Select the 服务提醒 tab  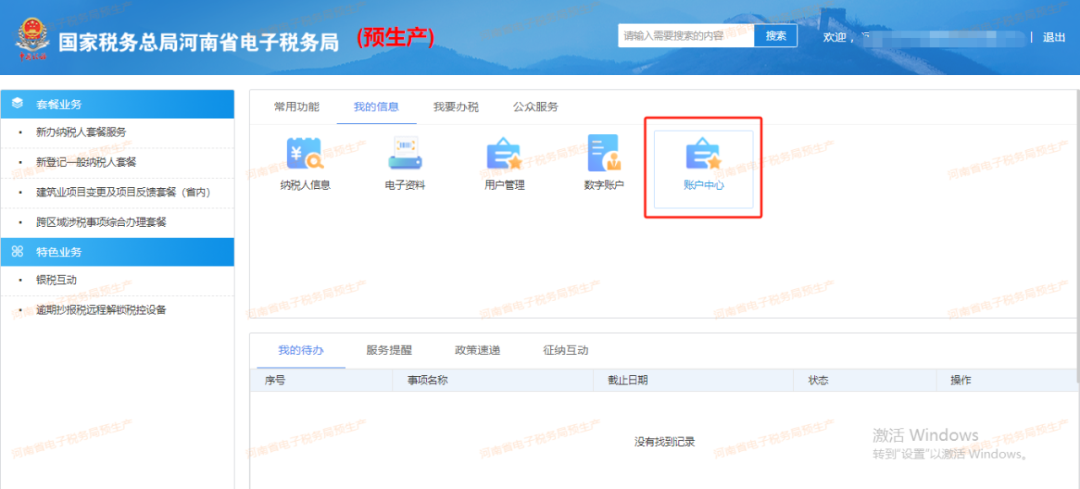[389, 350]
